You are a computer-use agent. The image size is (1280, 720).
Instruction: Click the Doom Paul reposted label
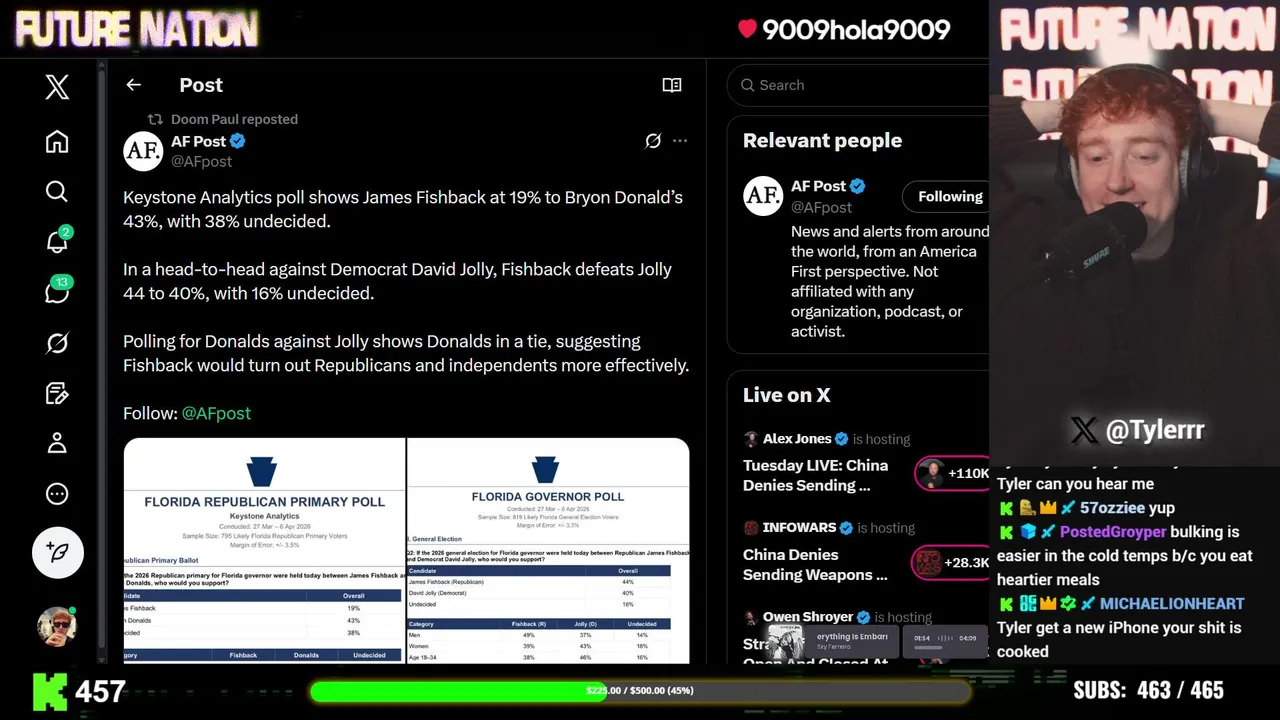[x=234, y=119]
